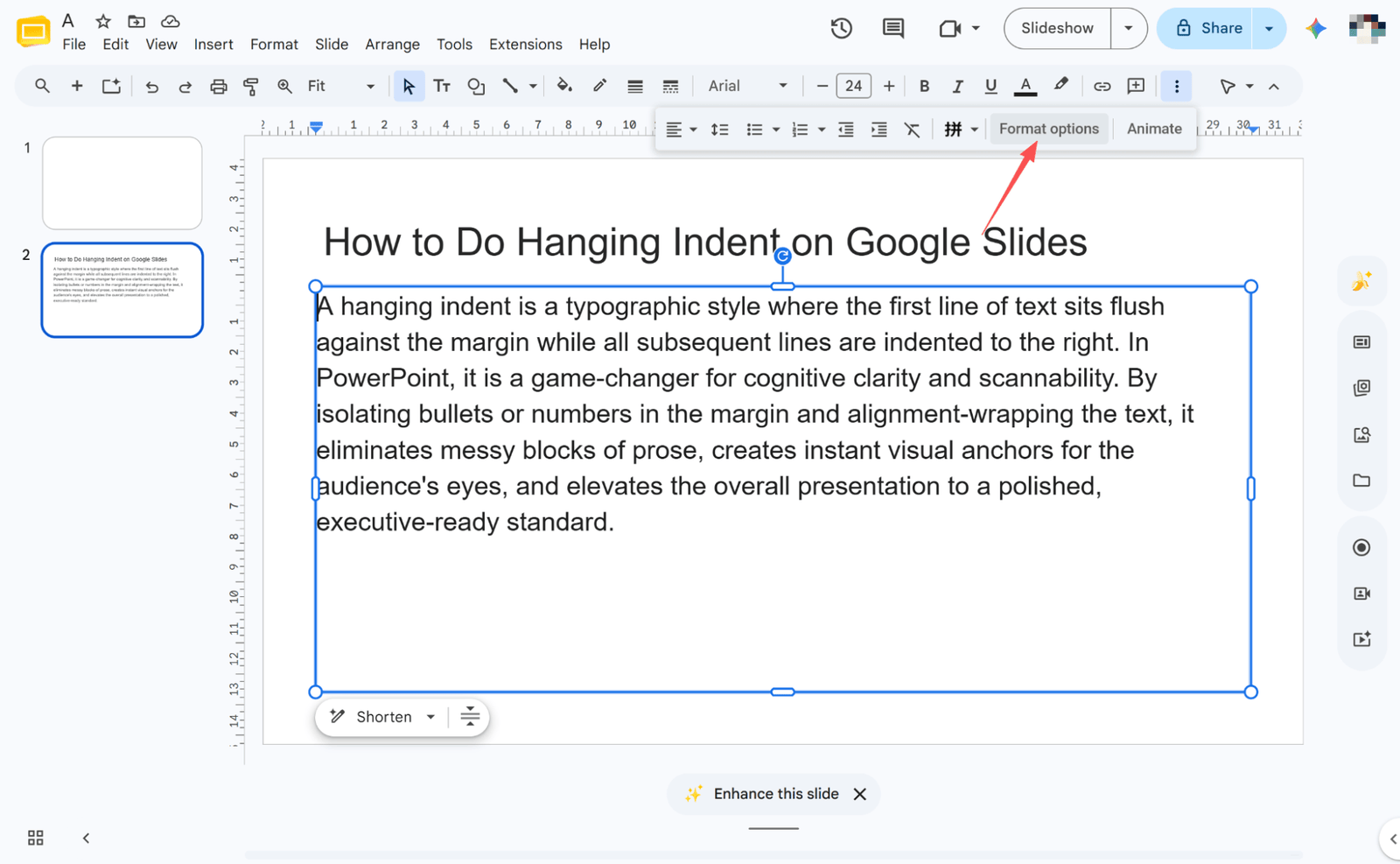Dismiss the Enhance this slide prompt
Screen dimensions: 1400x864
pos(860,794)
